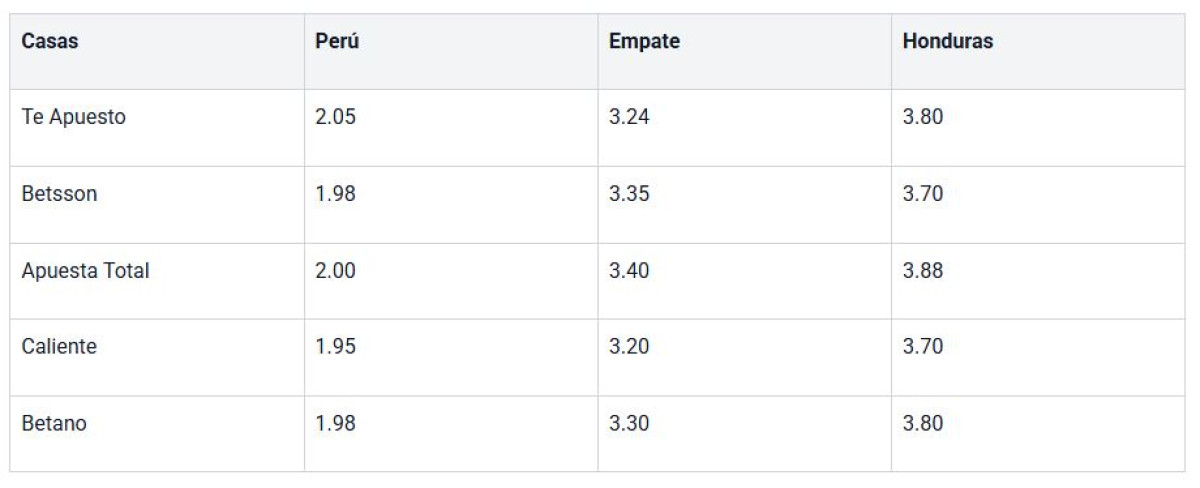Click the Casas column header
Screen dimensions: 1200x488
(50, 42)
